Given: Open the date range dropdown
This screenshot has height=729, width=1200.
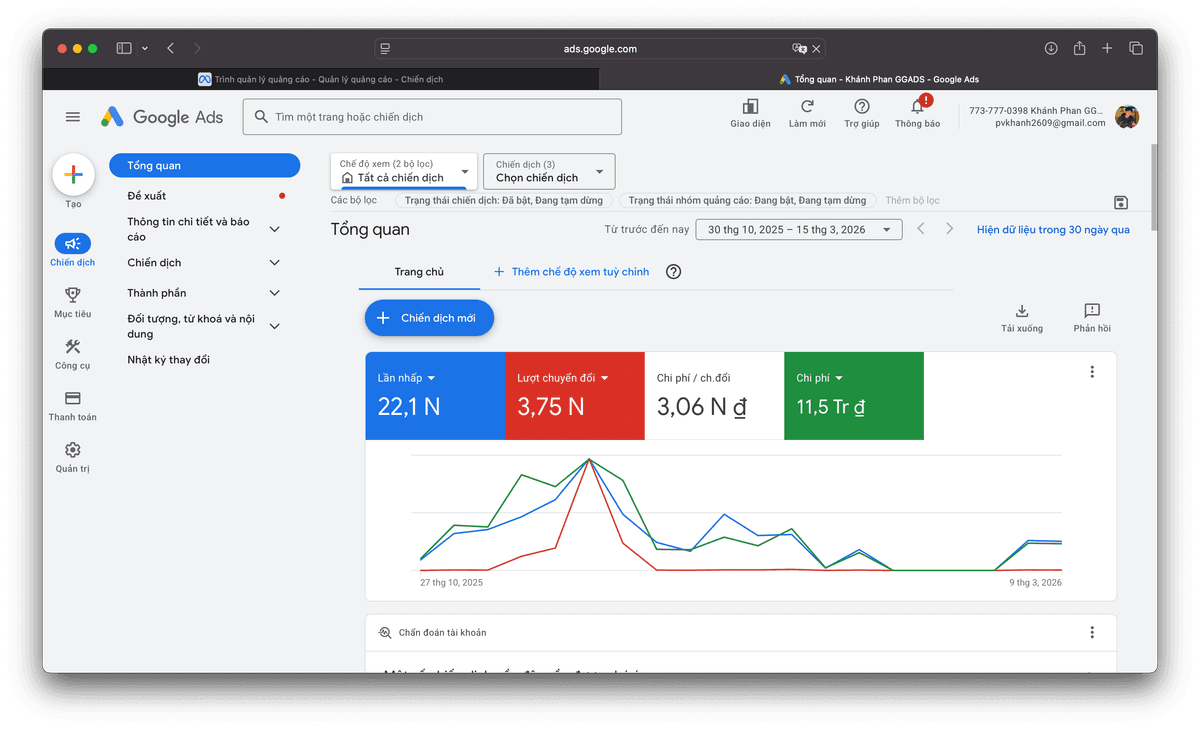Looking at the screenshot, I should (798, 230).
